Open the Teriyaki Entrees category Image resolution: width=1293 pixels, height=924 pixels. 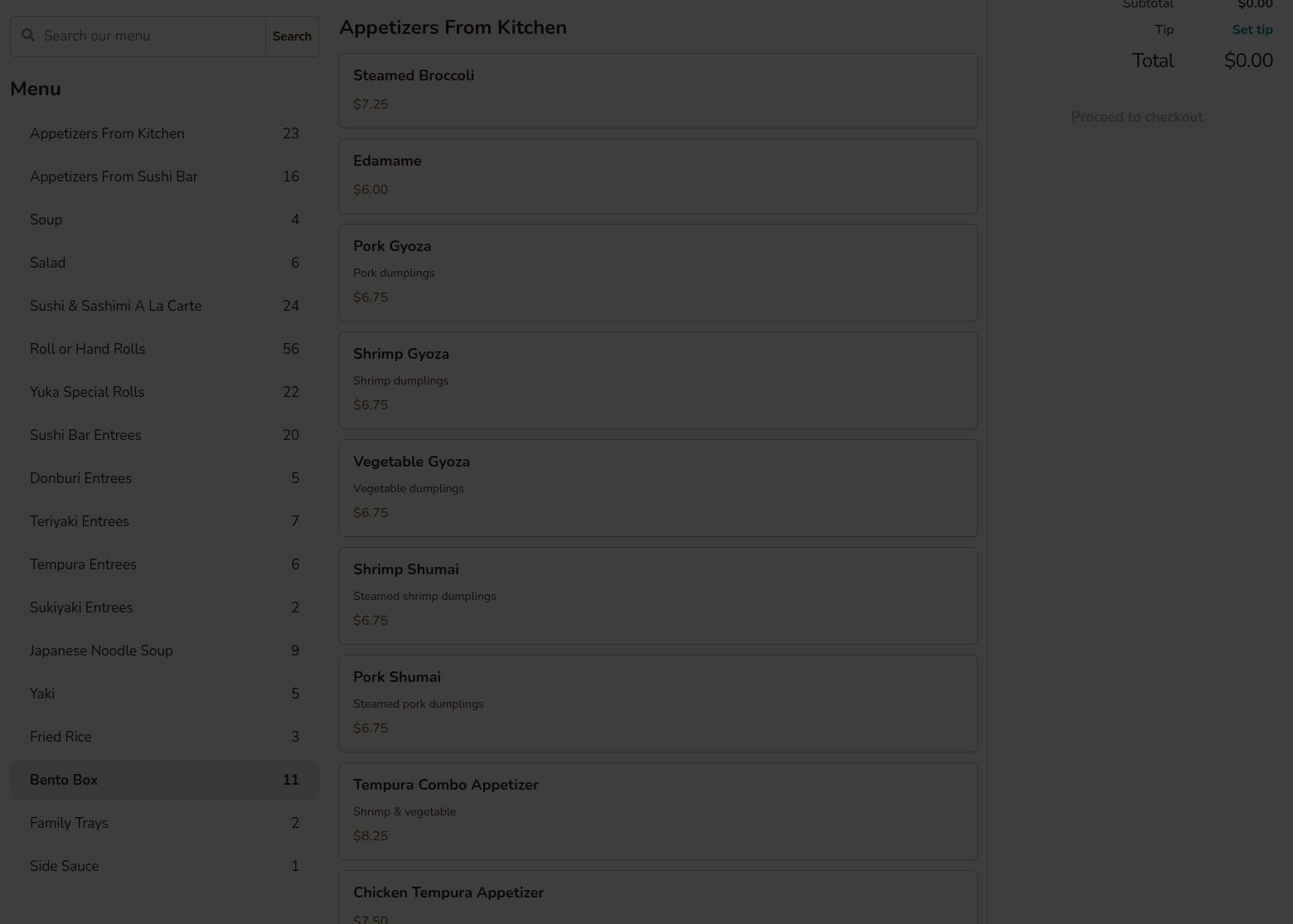click(164, 521)
